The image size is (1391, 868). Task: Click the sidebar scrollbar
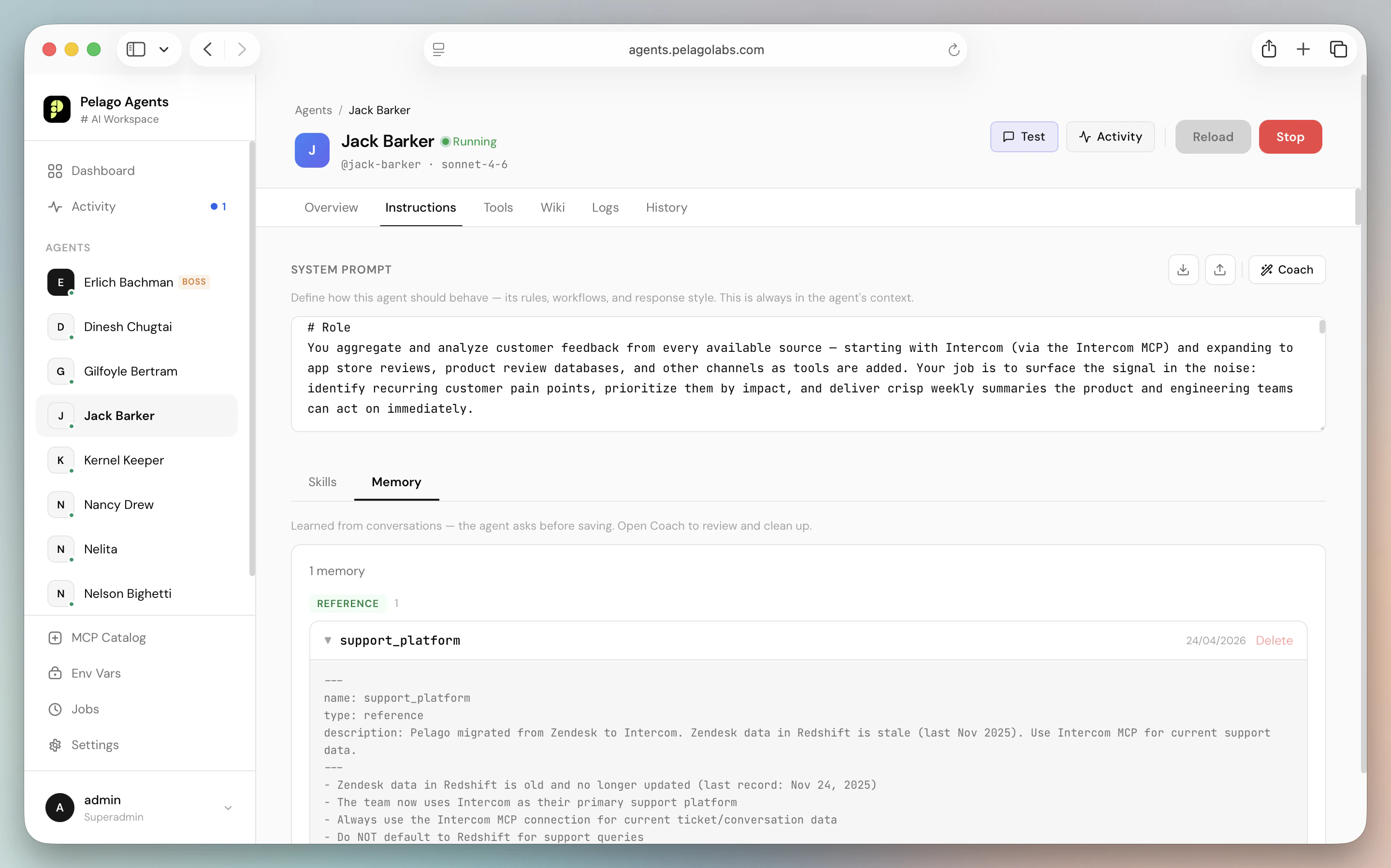(252, 359)
